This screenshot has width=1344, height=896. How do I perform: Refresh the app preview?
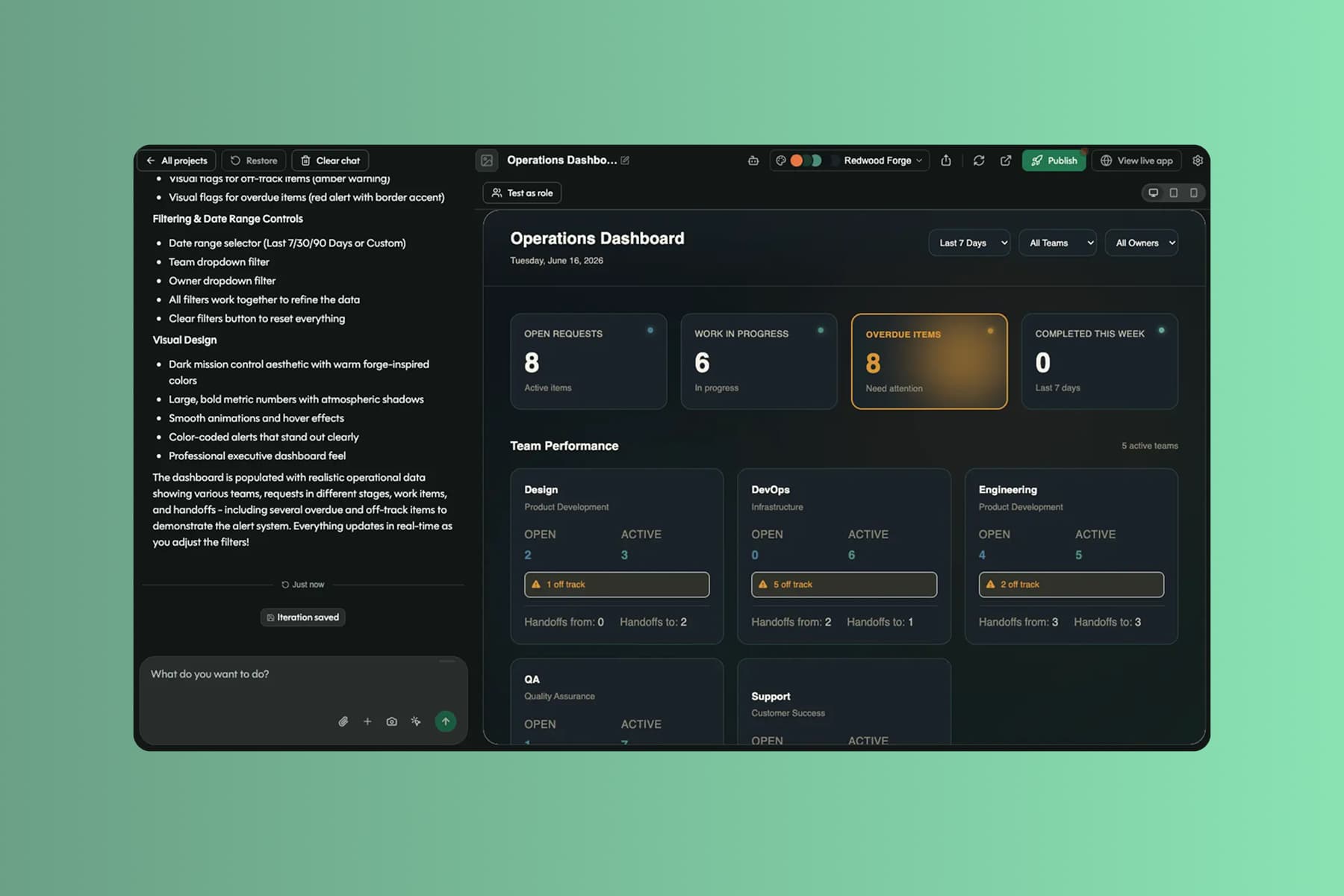tap(979, 161)
